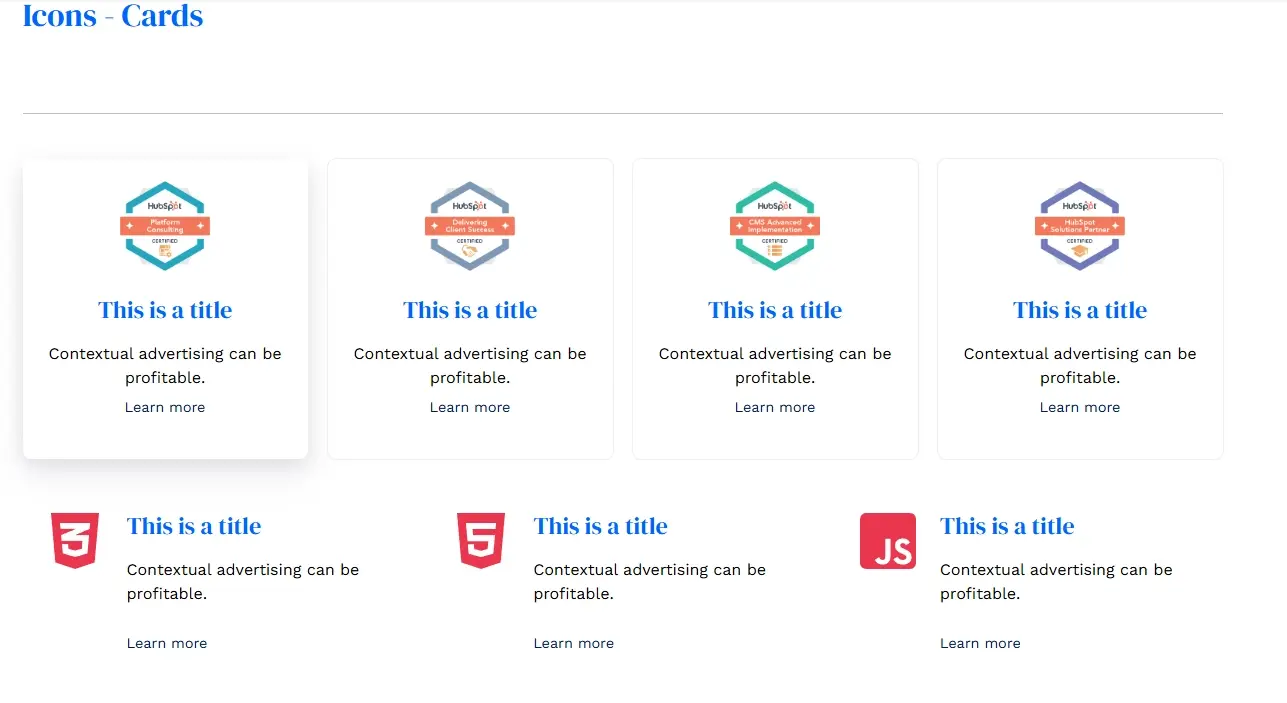Follow Learn more beside the JS icon
Screen dimensions: 1287x703
(980, 643)
